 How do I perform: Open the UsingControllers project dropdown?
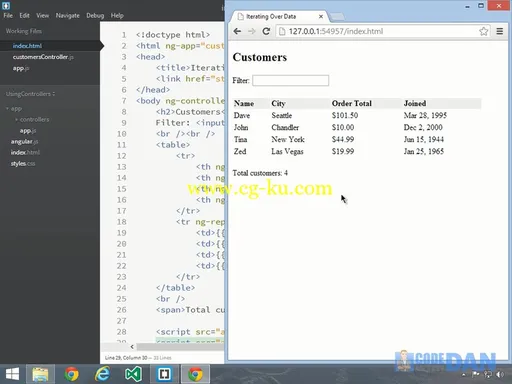[x=30, y=94]
